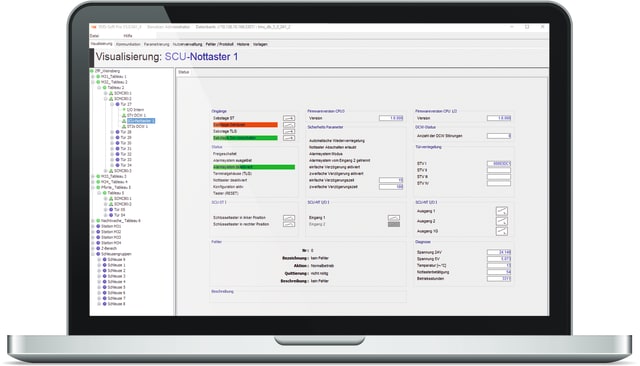640x366 pixels.
Task: Click the einfache Verzögerungszeit value field
Action: coord(391,180)
